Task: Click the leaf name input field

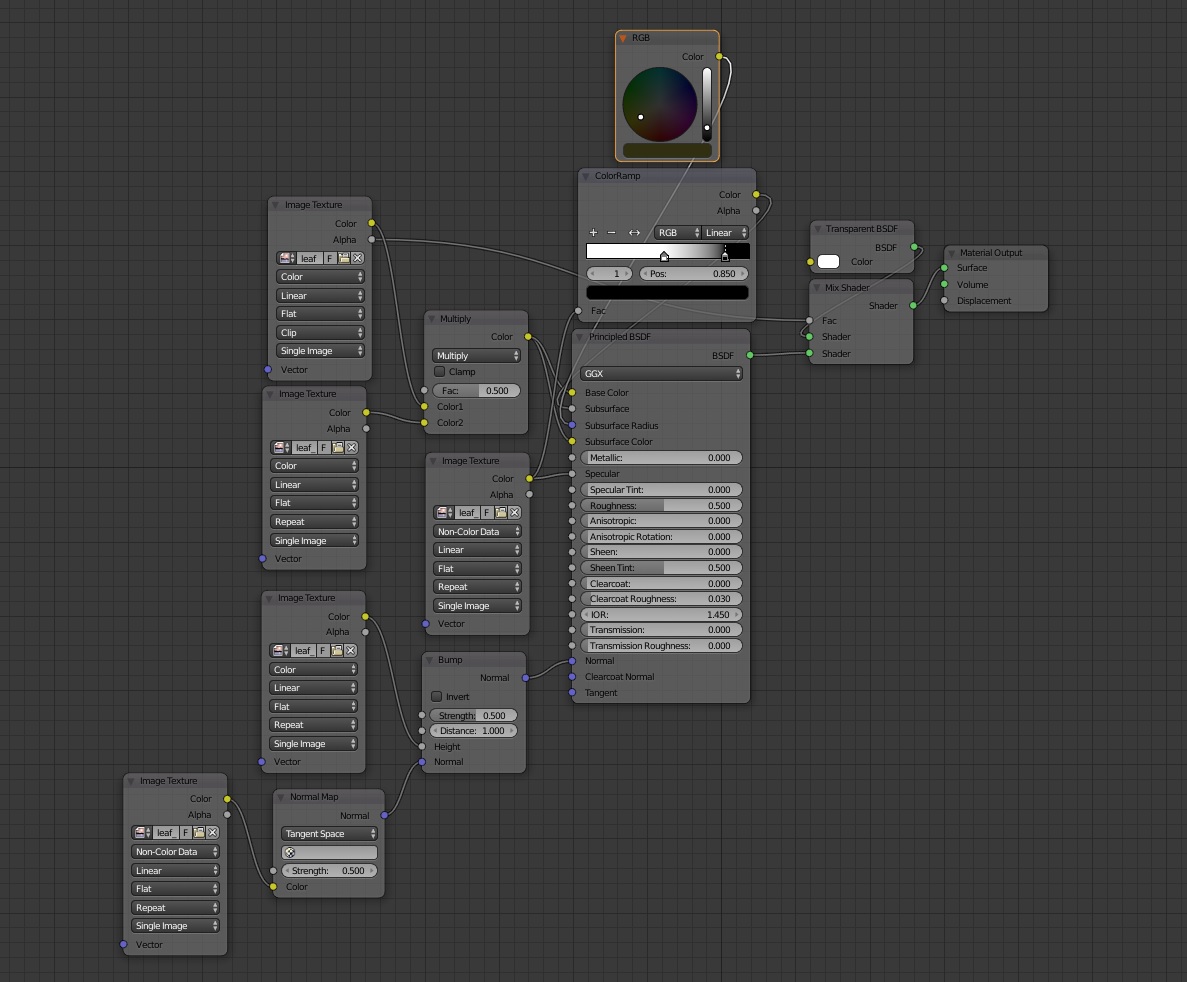Action: (x=310, y=258)
